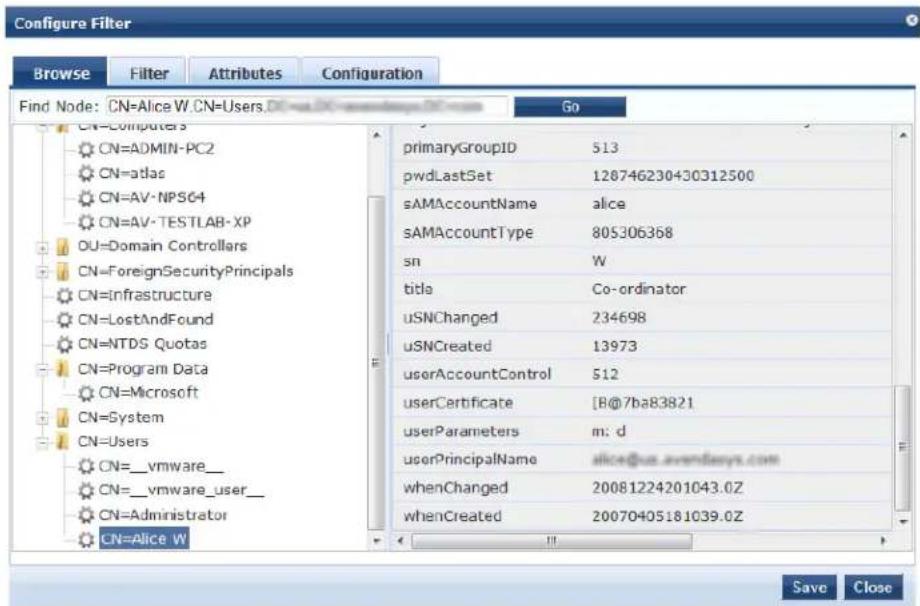Select the CN=ADMIN-PC2 tree node
The height and width of the screenshot is (606, 920).
coord(156,149)
